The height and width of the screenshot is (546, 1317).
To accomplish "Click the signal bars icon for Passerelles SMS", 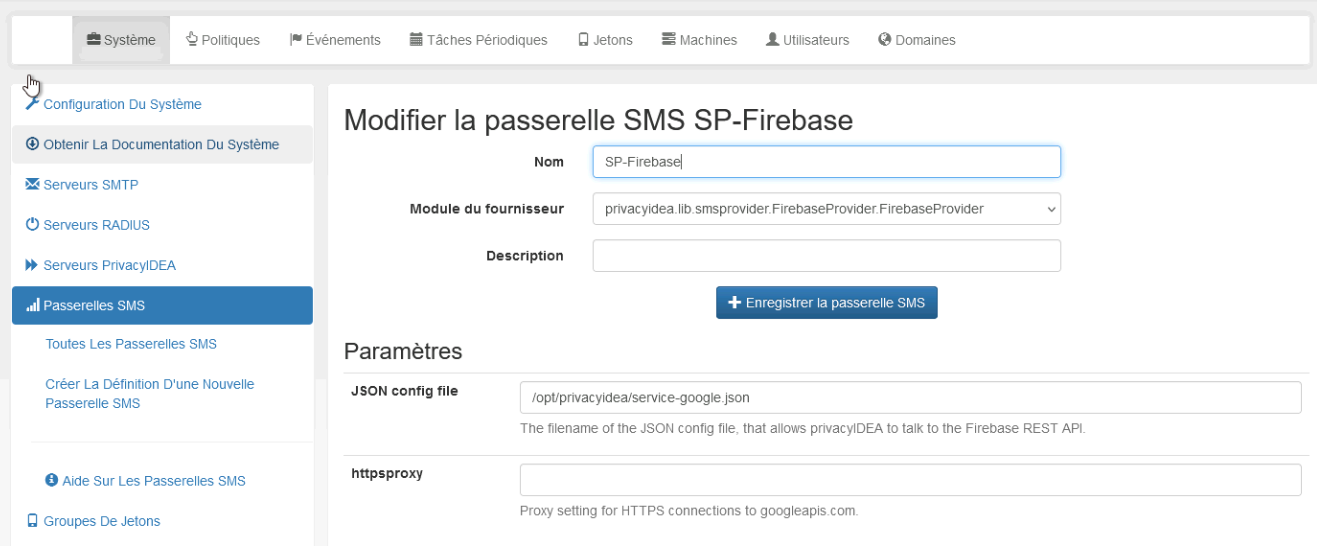I will (33, 306).
